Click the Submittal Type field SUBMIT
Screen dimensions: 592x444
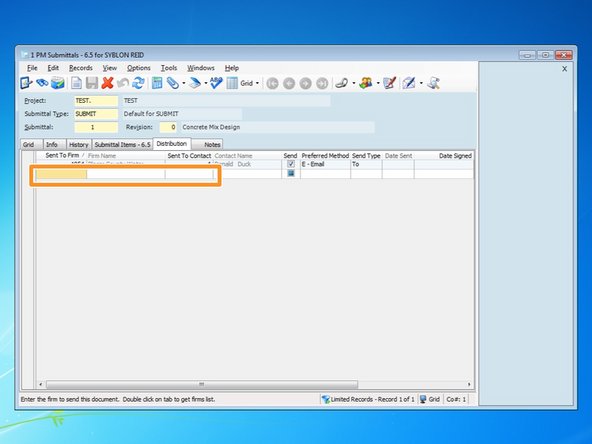[96, 114]
